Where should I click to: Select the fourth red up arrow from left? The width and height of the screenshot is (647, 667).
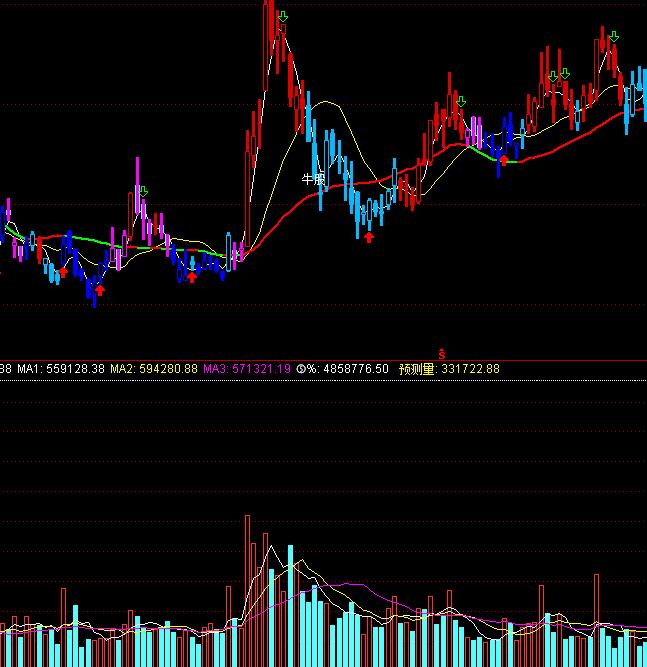point(369,237)
